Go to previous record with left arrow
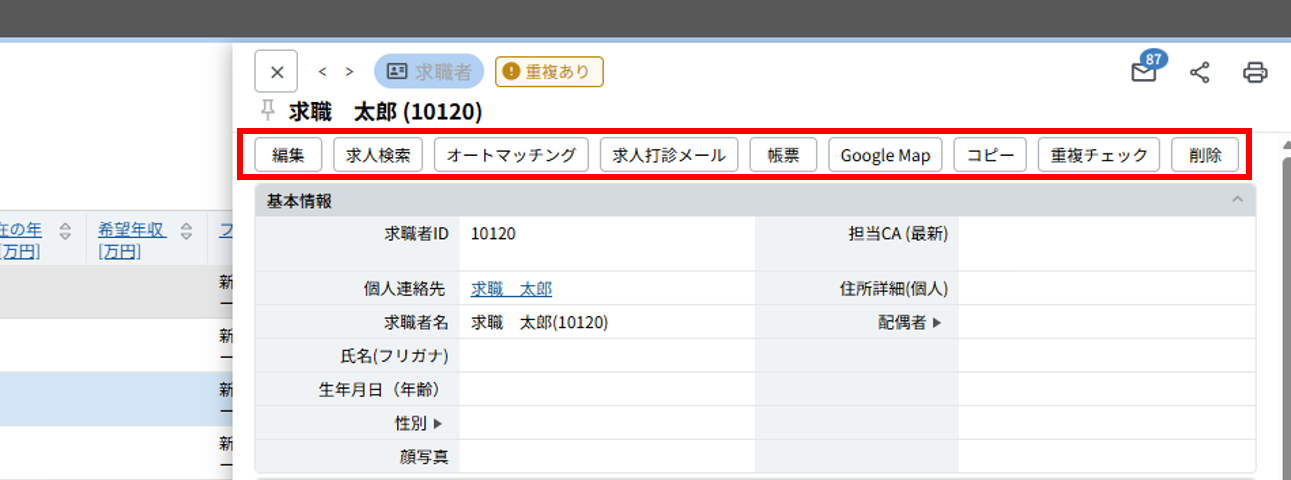The height and width of the screenshot is (480, 1291). [323, 72]
